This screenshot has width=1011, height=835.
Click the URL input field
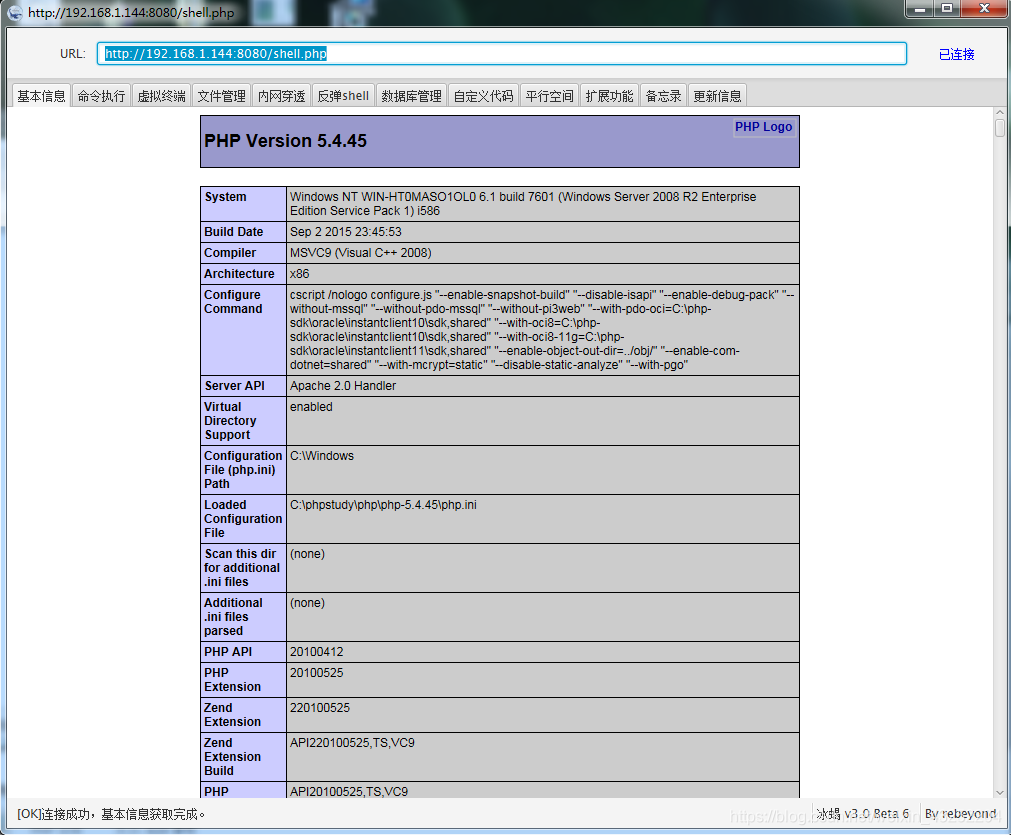click(x=502, y=54)
